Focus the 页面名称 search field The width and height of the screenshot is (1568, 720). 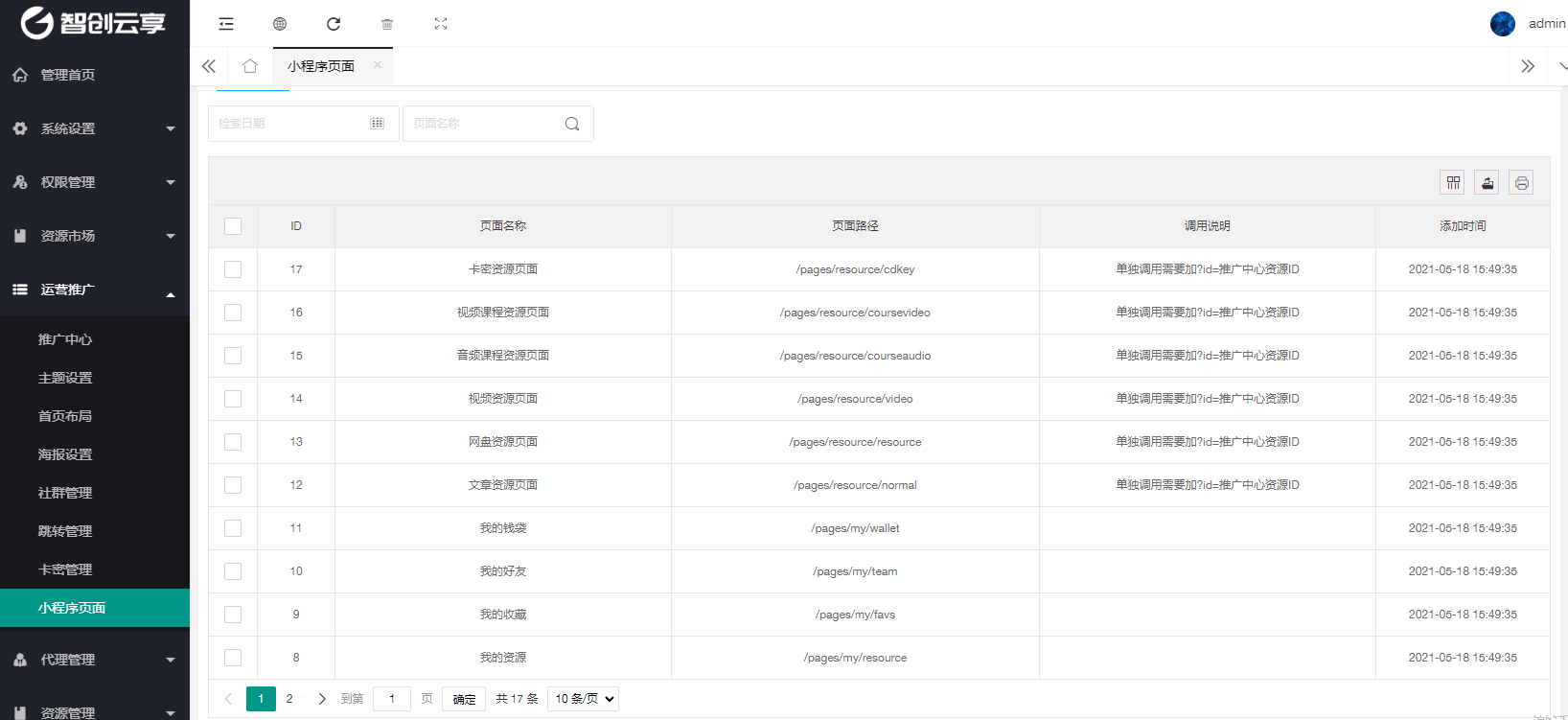pos(497,124)
